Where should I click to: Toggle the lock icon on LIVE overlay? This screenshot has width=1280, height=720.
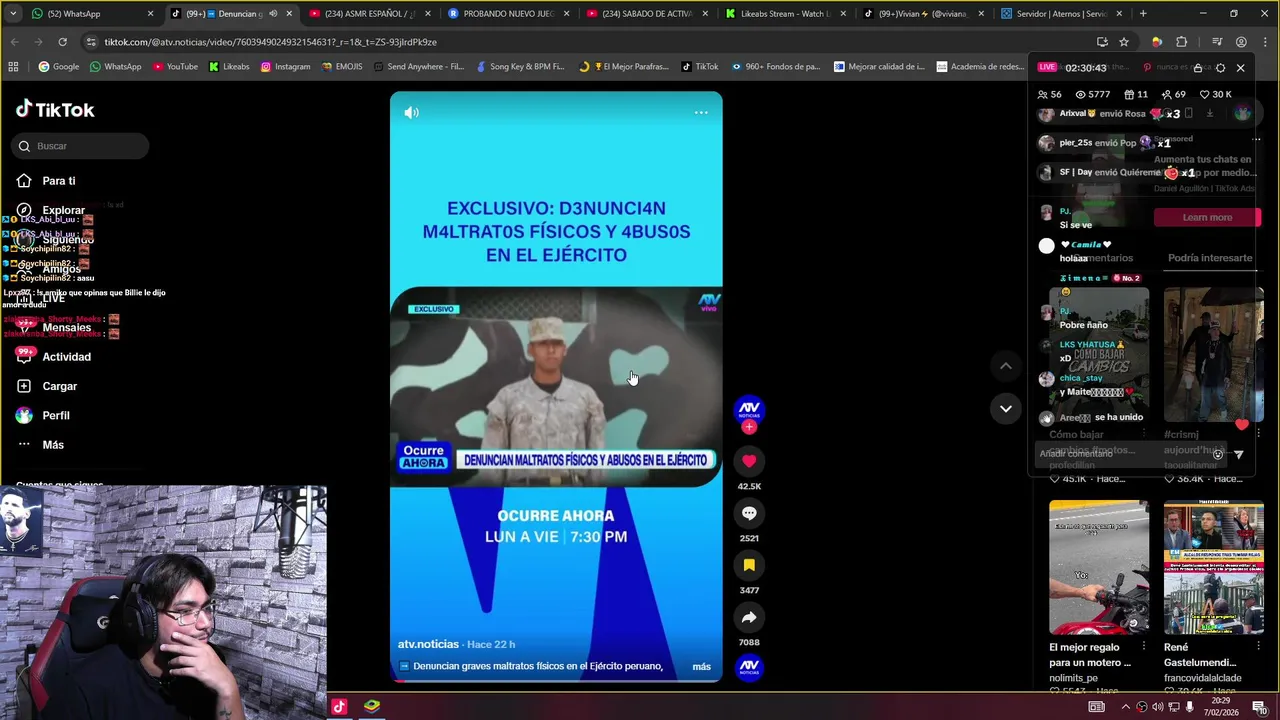[x=1198, y=68]
